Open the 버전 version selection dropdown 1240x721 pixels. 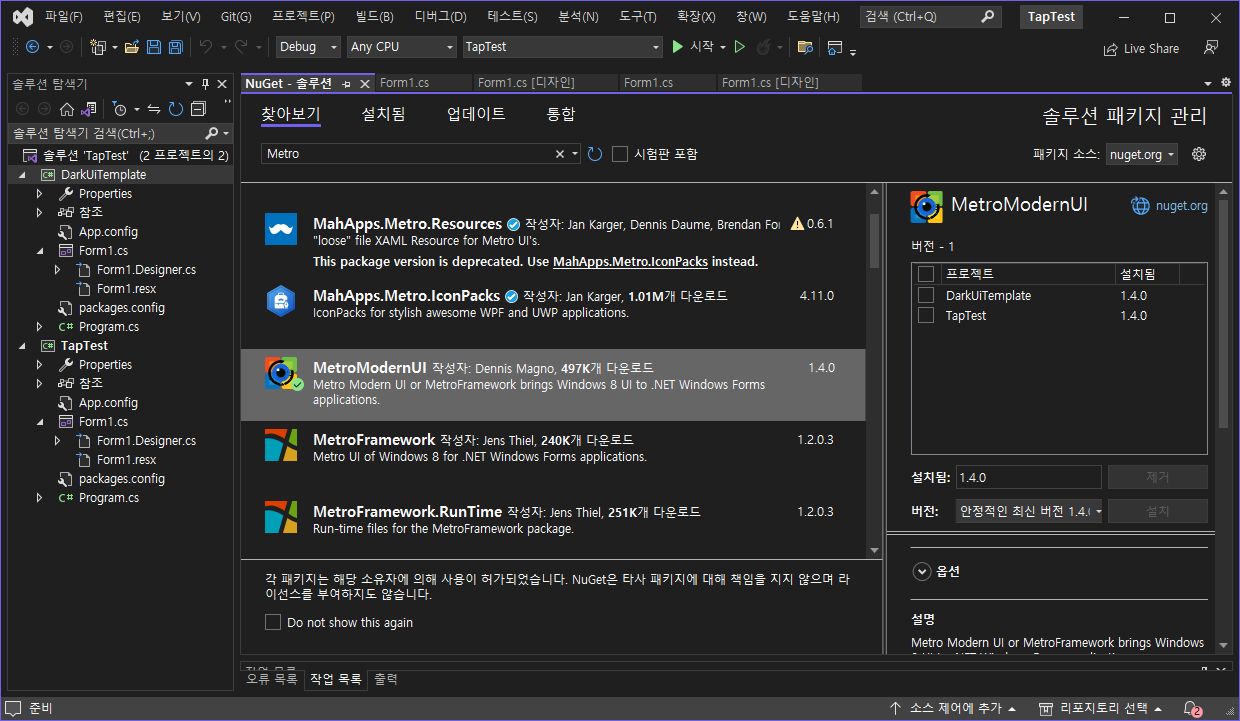pyautogui.click(x=1029, y=511)
